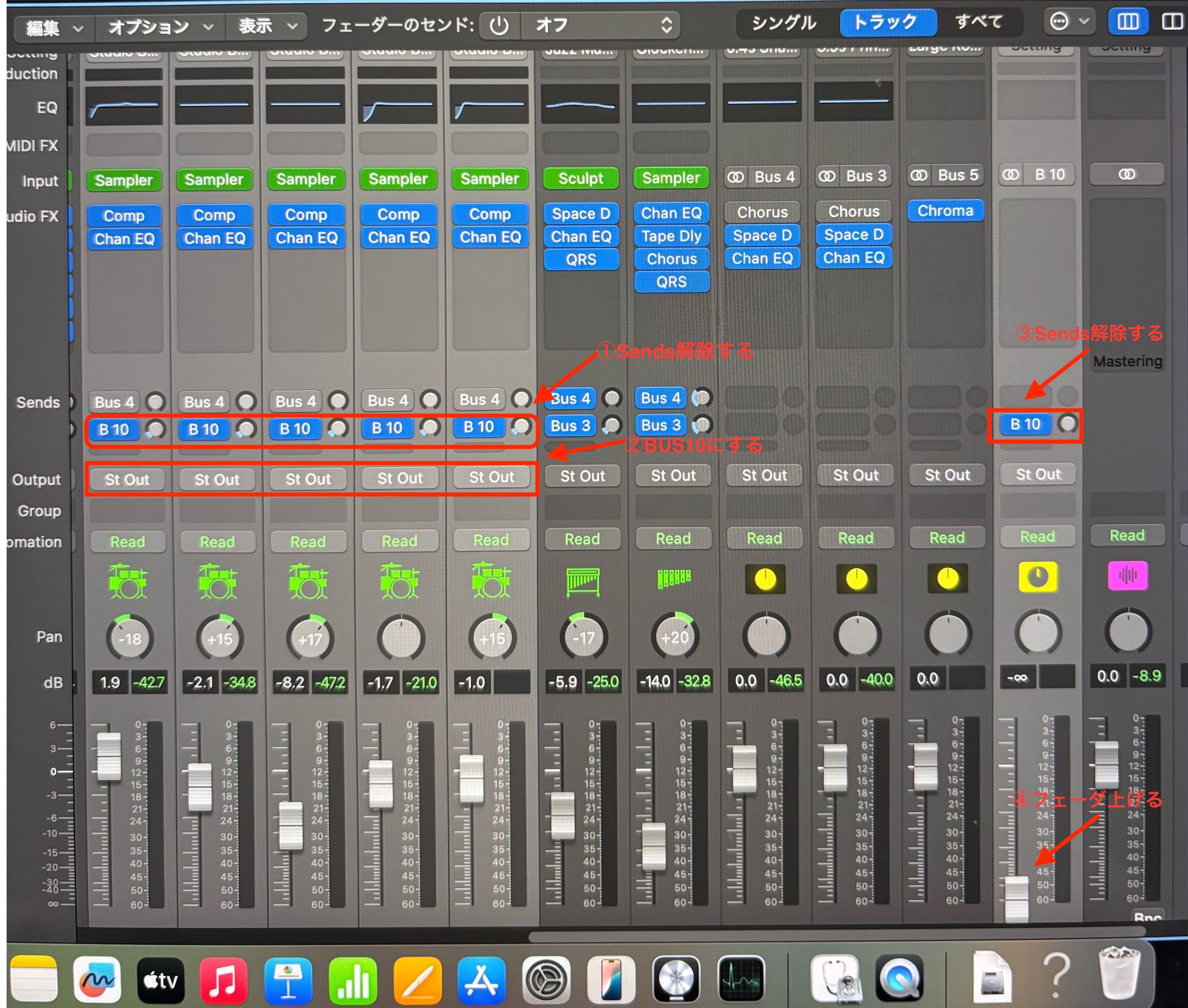Click the glockenspiel icon on the Tape Dly track
This screenshot has width=1188, height=1008.
tap(674, 578)
